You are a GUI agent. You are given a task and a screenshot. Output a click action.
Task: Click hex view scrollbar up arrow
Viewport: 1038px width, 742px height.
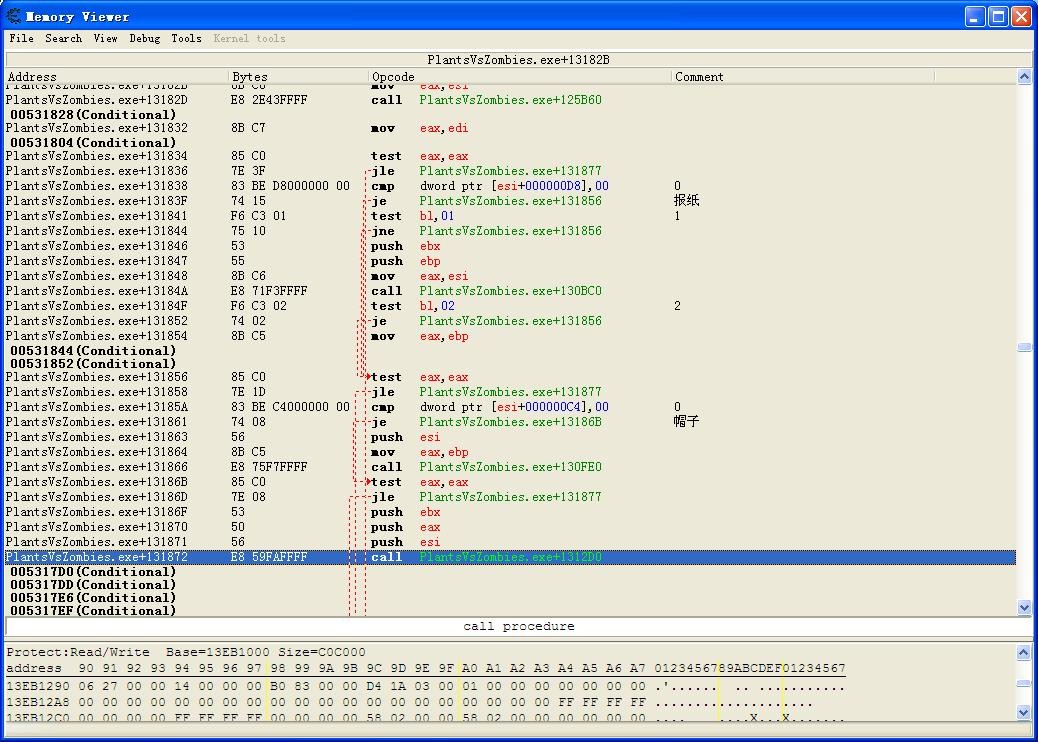[x=1024, y=653]
